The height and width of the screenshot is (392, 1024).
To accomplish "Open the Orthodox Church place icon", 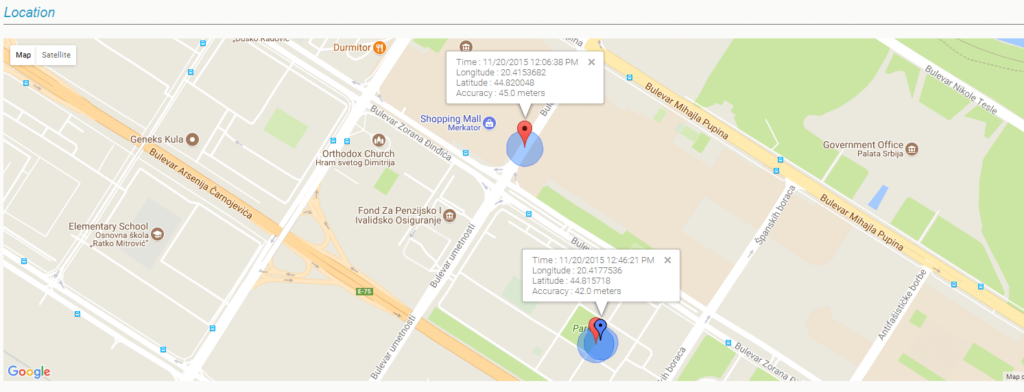I will pyautogui.click(x=378, y=140).
